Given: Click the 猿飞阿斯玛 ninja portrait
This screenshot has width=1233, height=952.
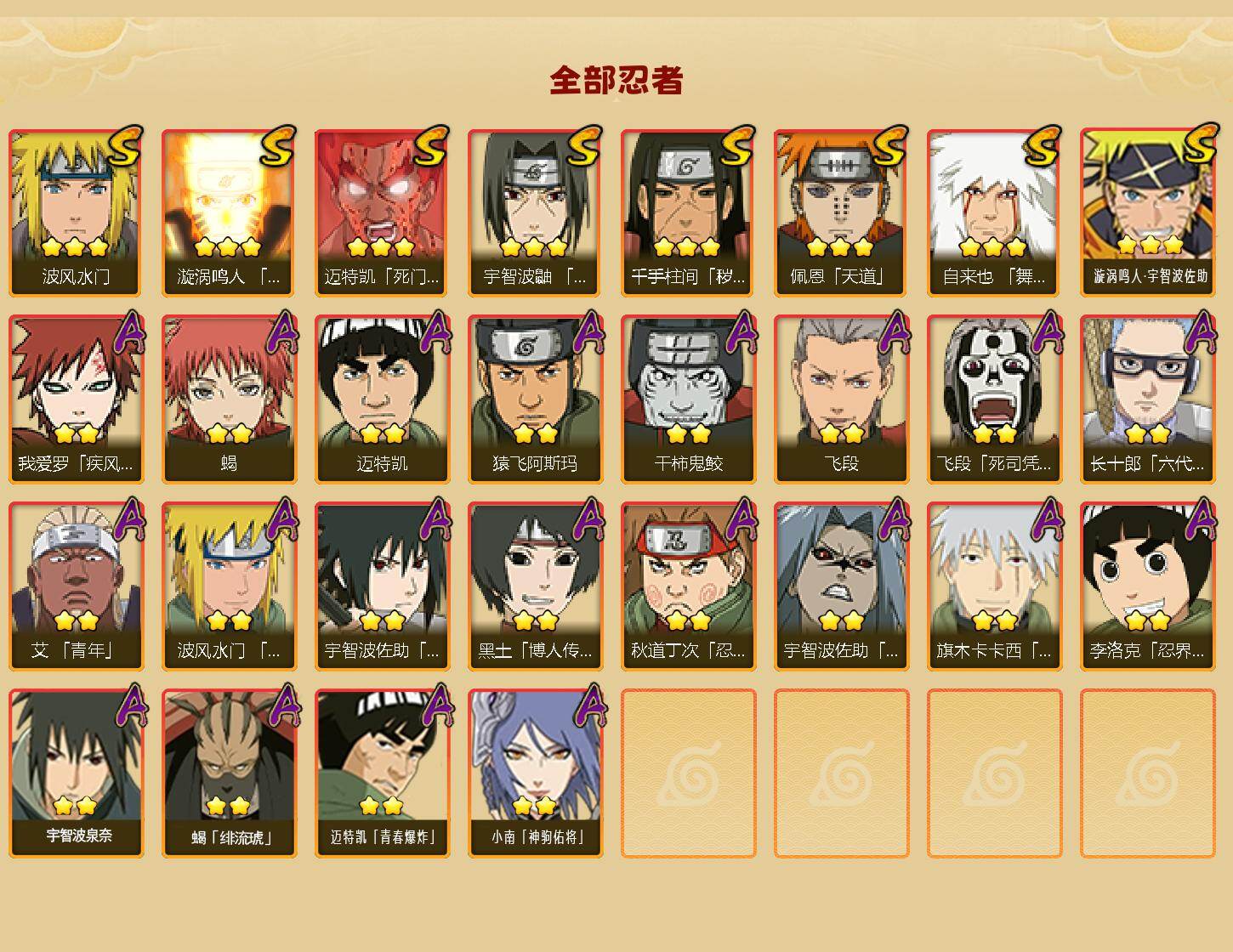Looking at the screenshot, I should coord(536,382).
